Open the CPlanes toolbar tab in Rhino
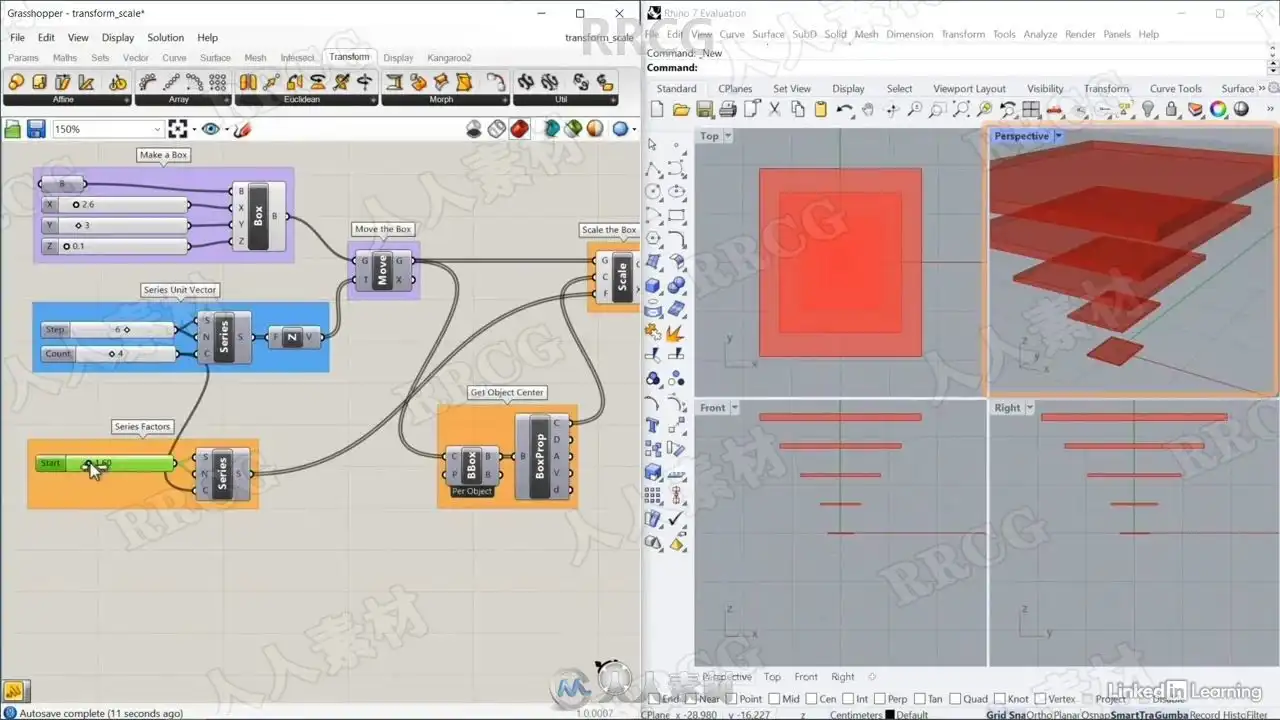1280x720 pixels. 735,89
